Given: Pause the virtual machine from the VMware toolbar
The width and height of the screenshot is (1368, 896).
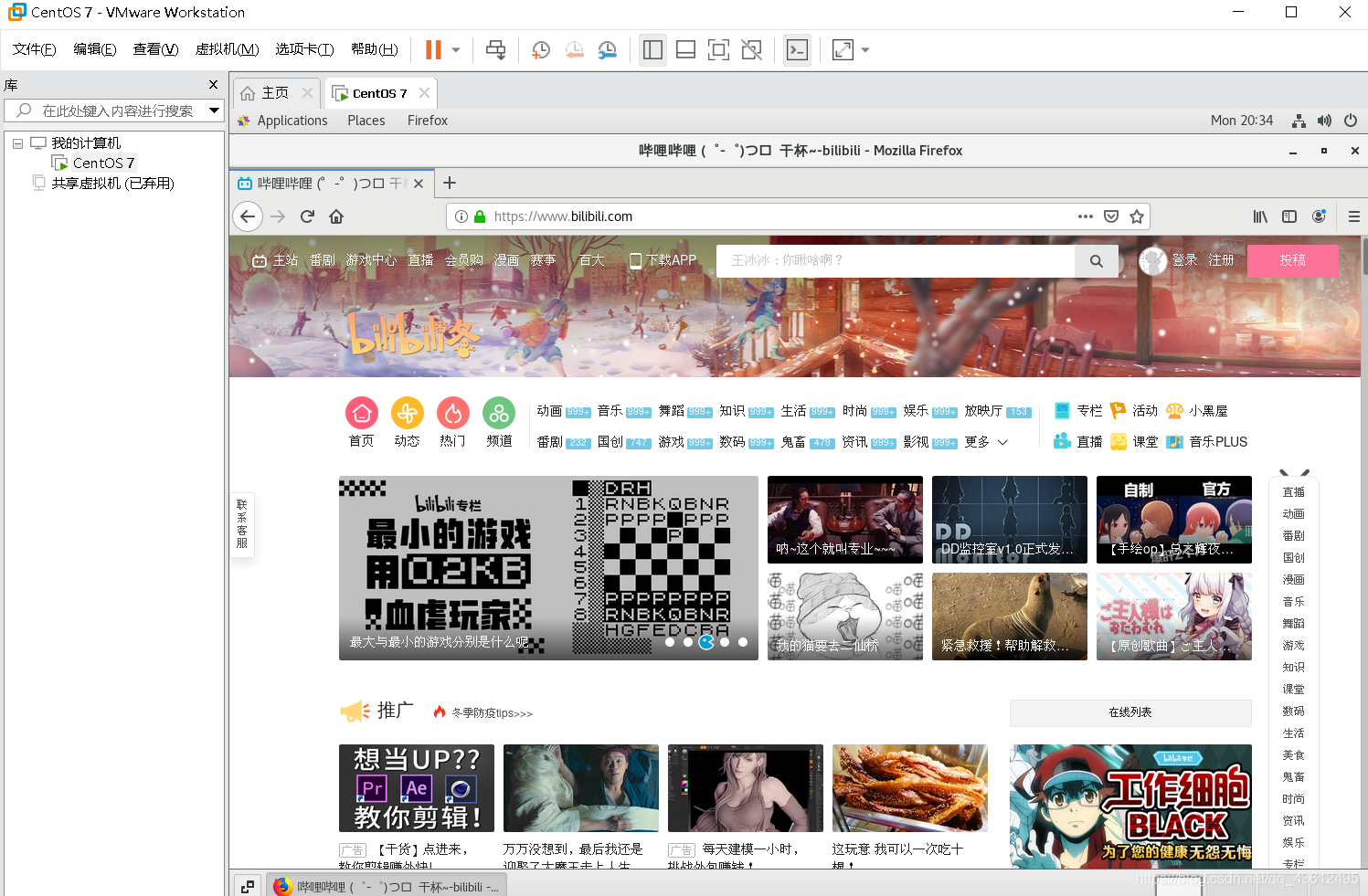Looking at the screenshot, I should click(x=433, y=49).
